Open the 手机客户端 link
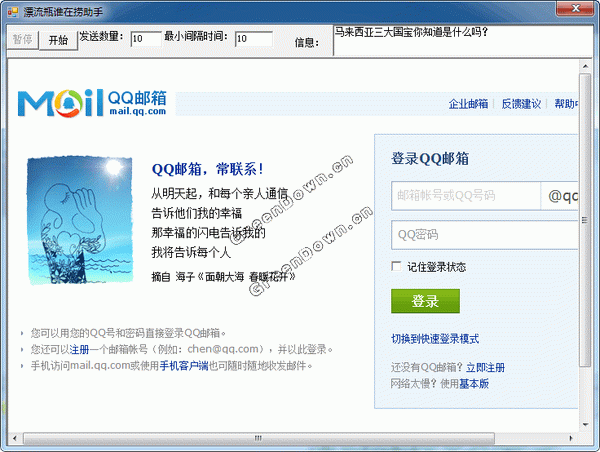Viewport: 600px width, 452px height. pos(184,366)
